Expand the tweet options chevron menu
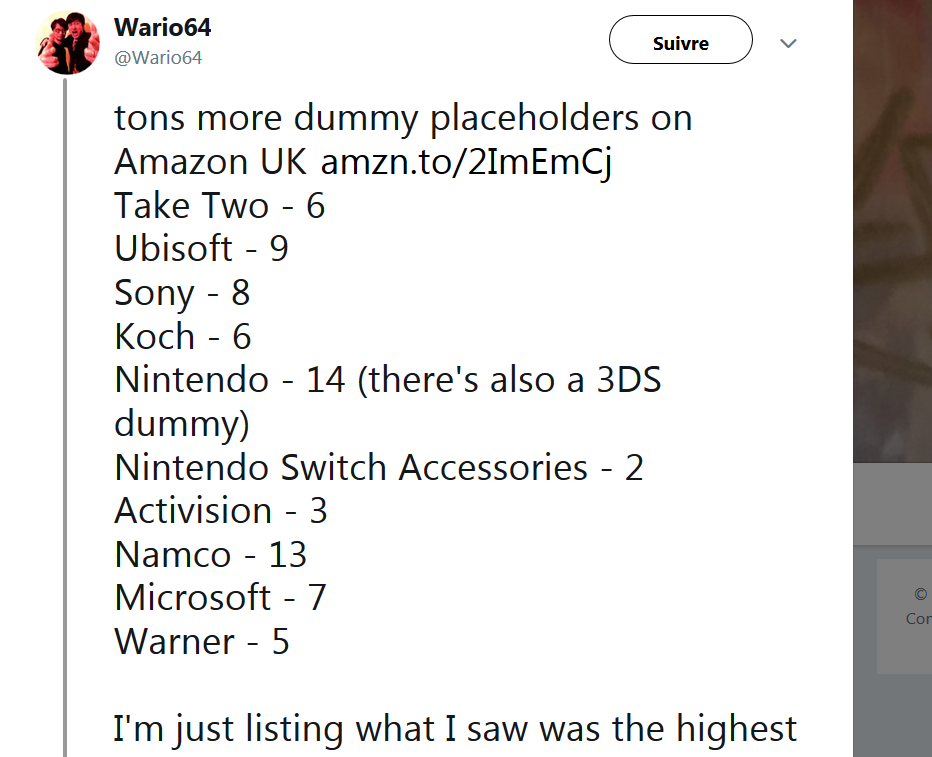Screen dimensions: 932x757 pos(788,43)
